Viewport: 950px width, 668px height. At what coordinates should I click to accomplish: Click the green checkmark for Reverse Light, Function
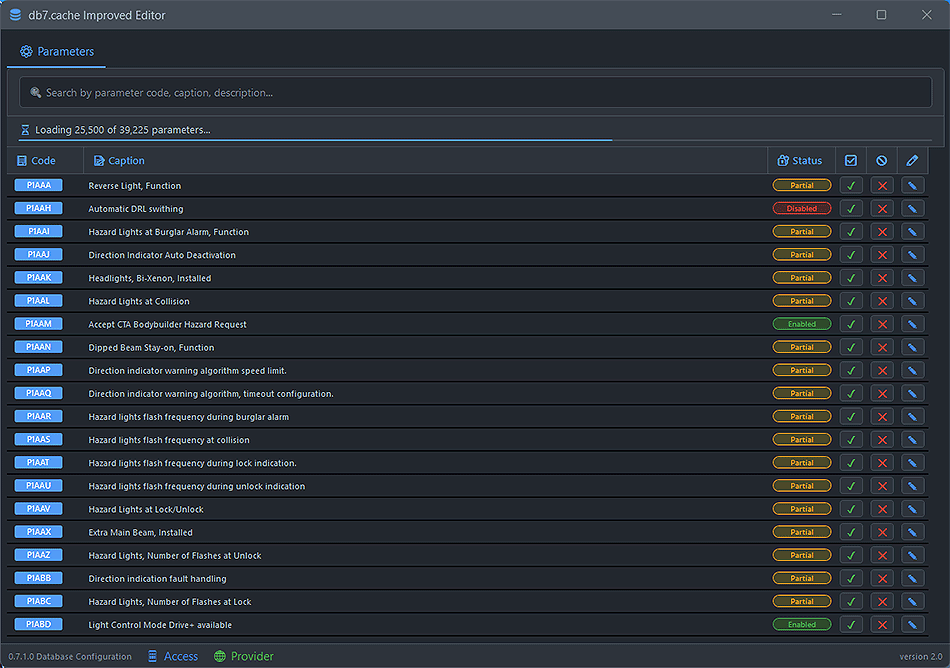(x=851, y=185)
